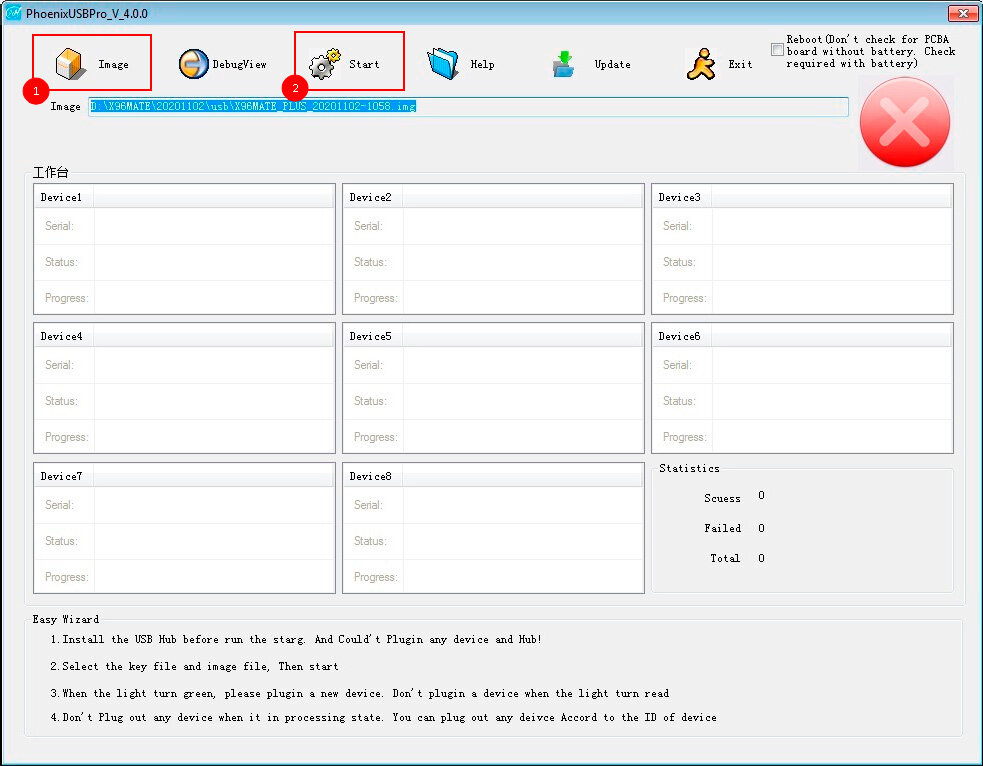Click Easy Wizard step 4 "Don't Plug out" text

384,717
